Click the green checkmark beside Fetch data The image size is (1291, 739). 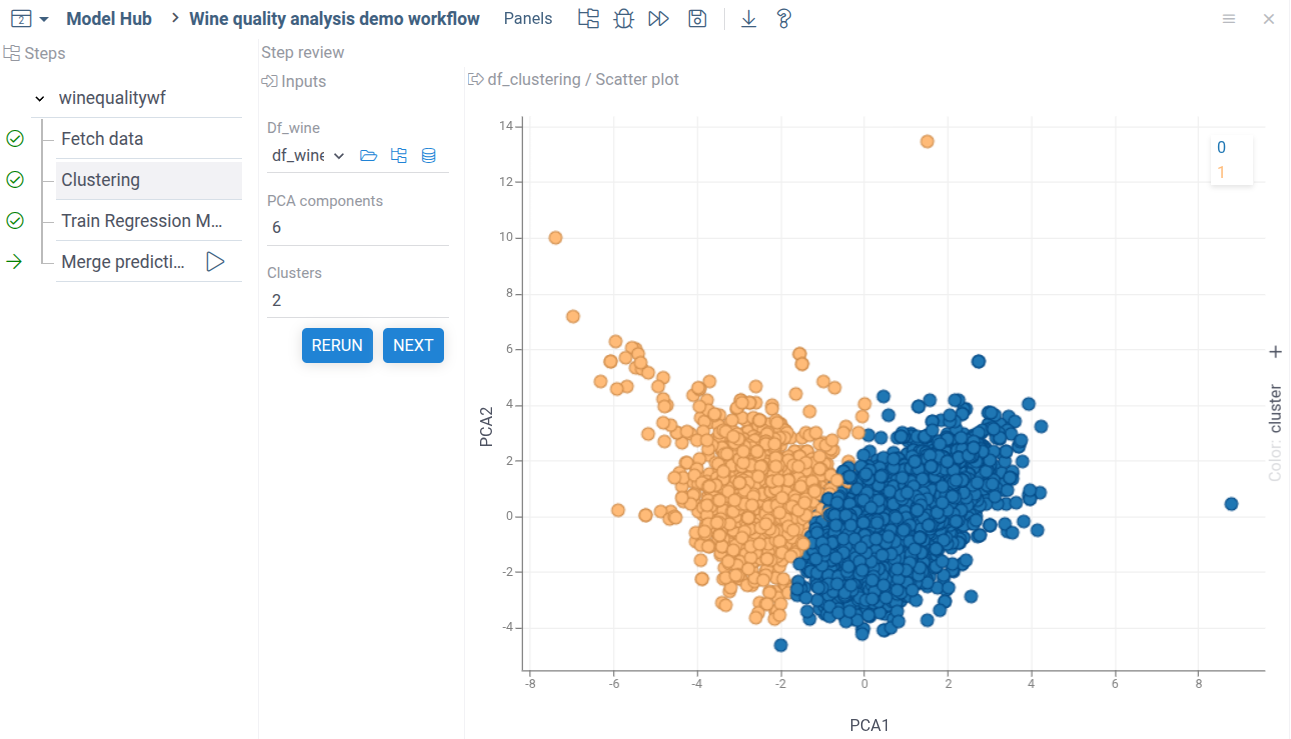pyautogui.click(x=15, y=138)
